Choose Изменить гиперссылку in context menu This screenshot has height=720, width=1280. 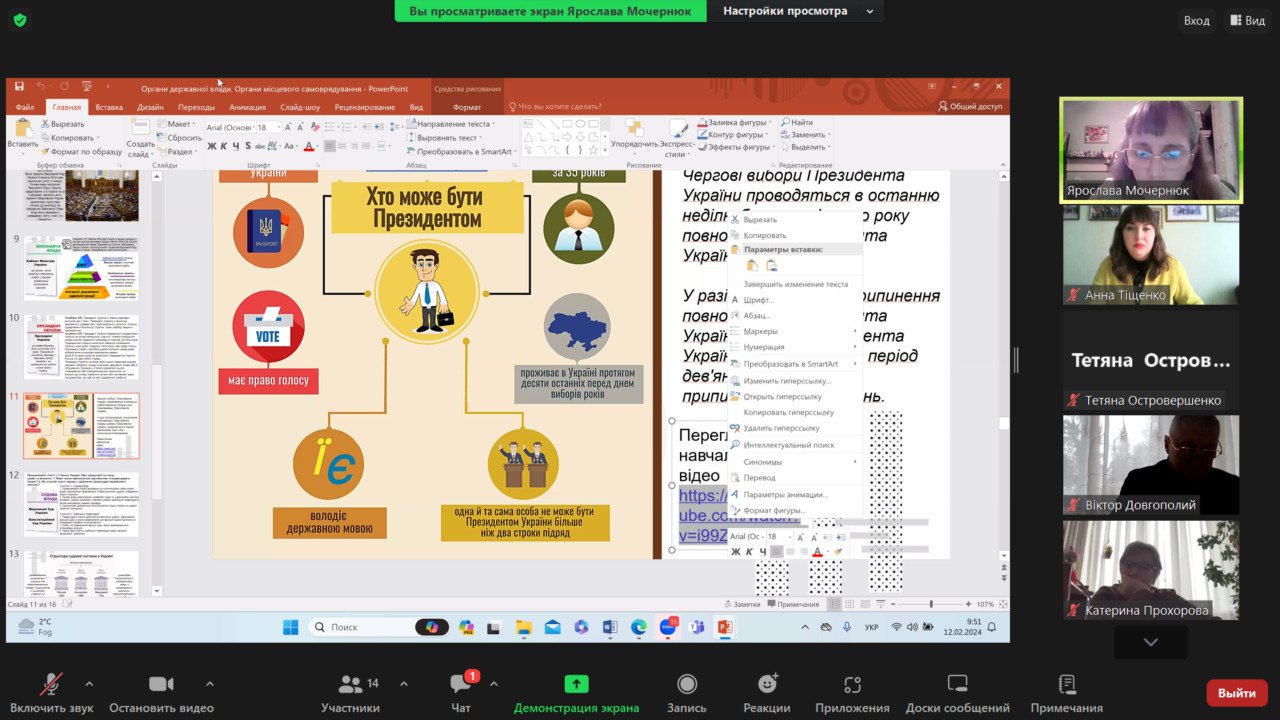pos(795,380)
